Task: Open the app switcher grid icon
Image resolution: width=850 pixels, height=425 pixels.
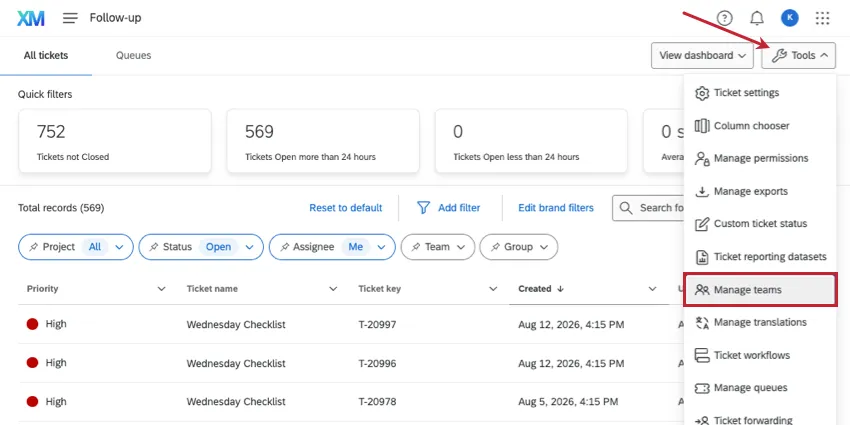Action: 822,18
